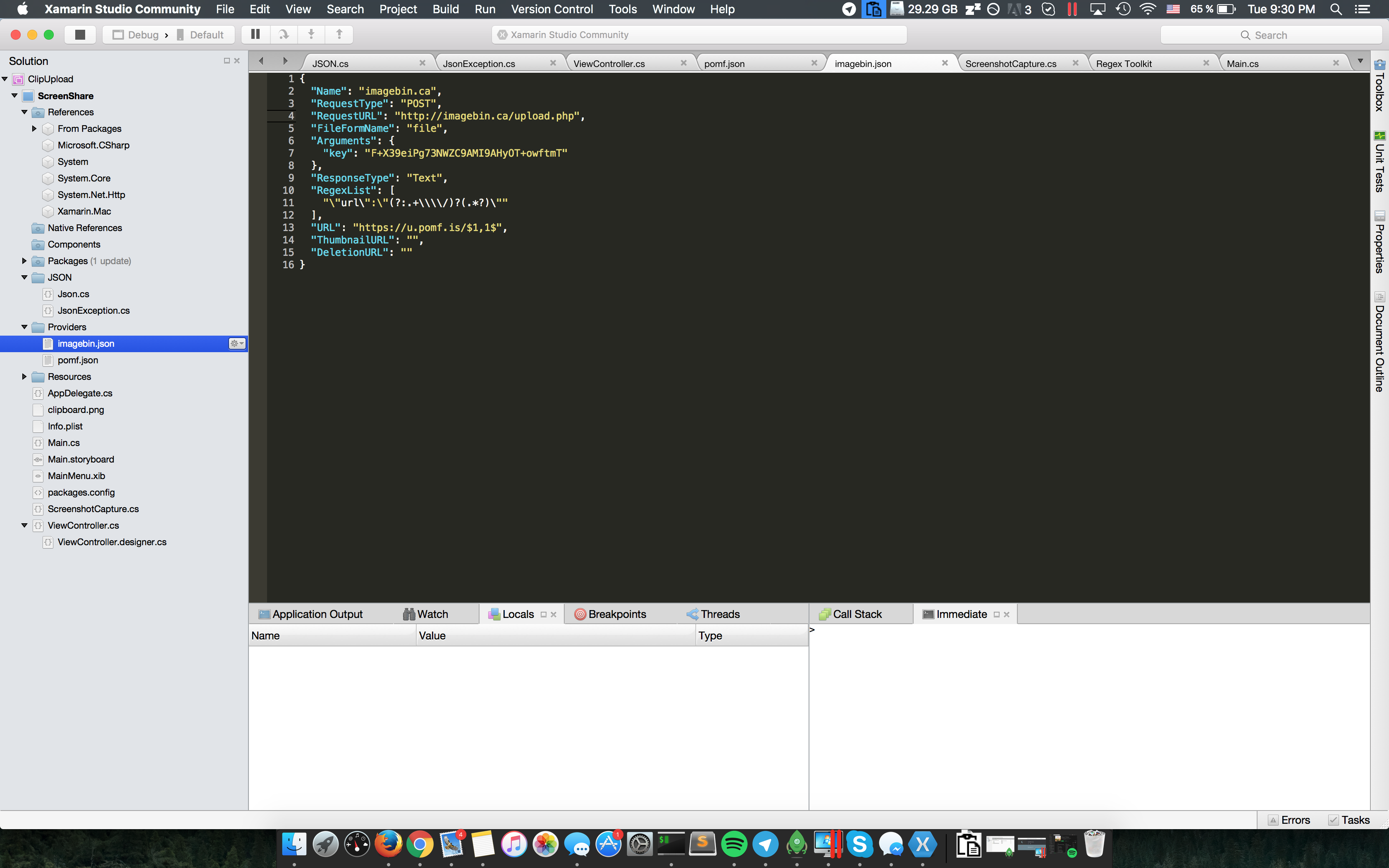Step out using the up-arrow debug icon
Image resolution: width=1389 pixels, height=868 pixels.
339,34
